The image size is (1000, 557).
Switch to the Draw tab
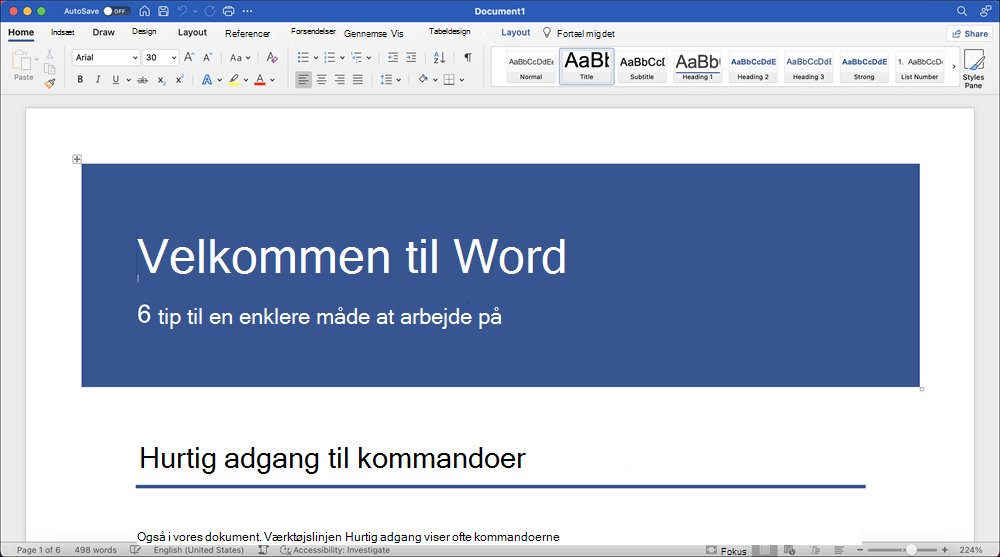[103, 33]
